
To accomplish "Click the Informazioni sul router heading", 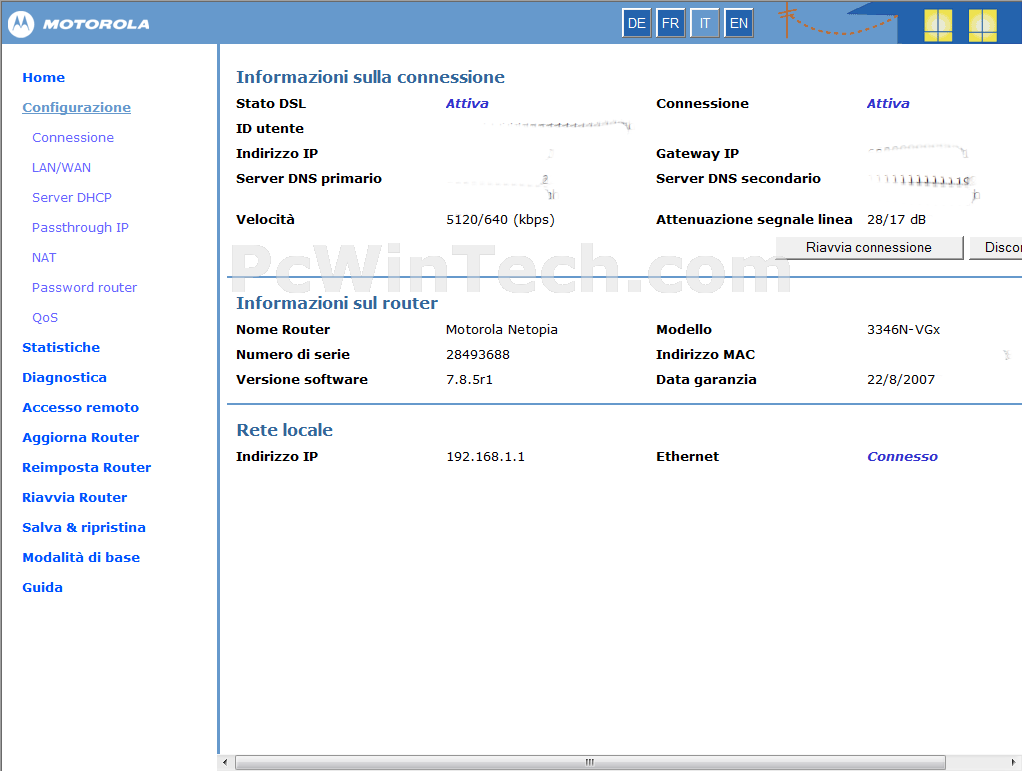I will [x=336, y=303].
